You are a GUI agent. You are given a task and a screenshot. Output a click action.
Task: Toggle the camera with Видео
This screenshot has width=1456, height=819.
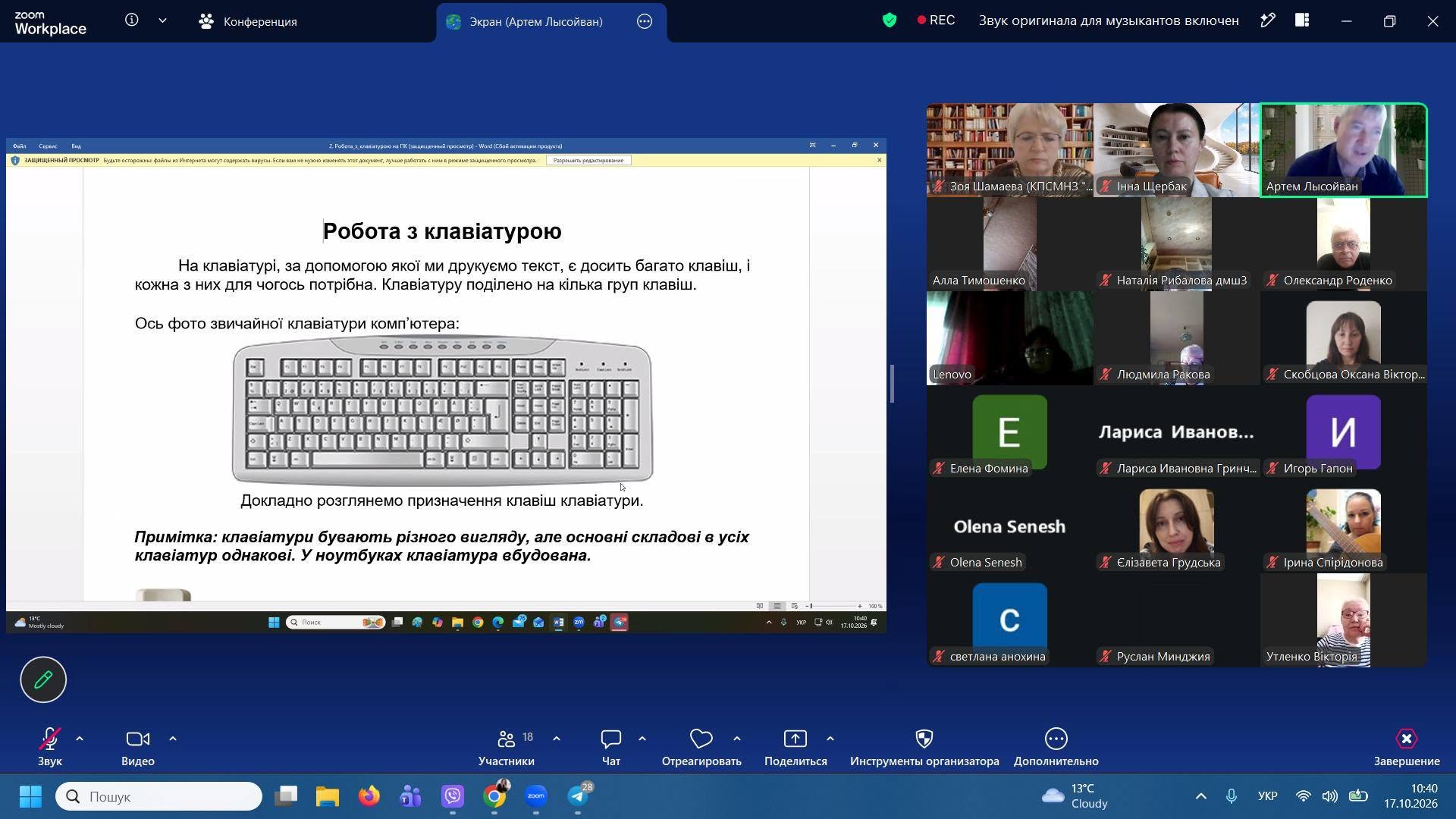pos(138,747)
